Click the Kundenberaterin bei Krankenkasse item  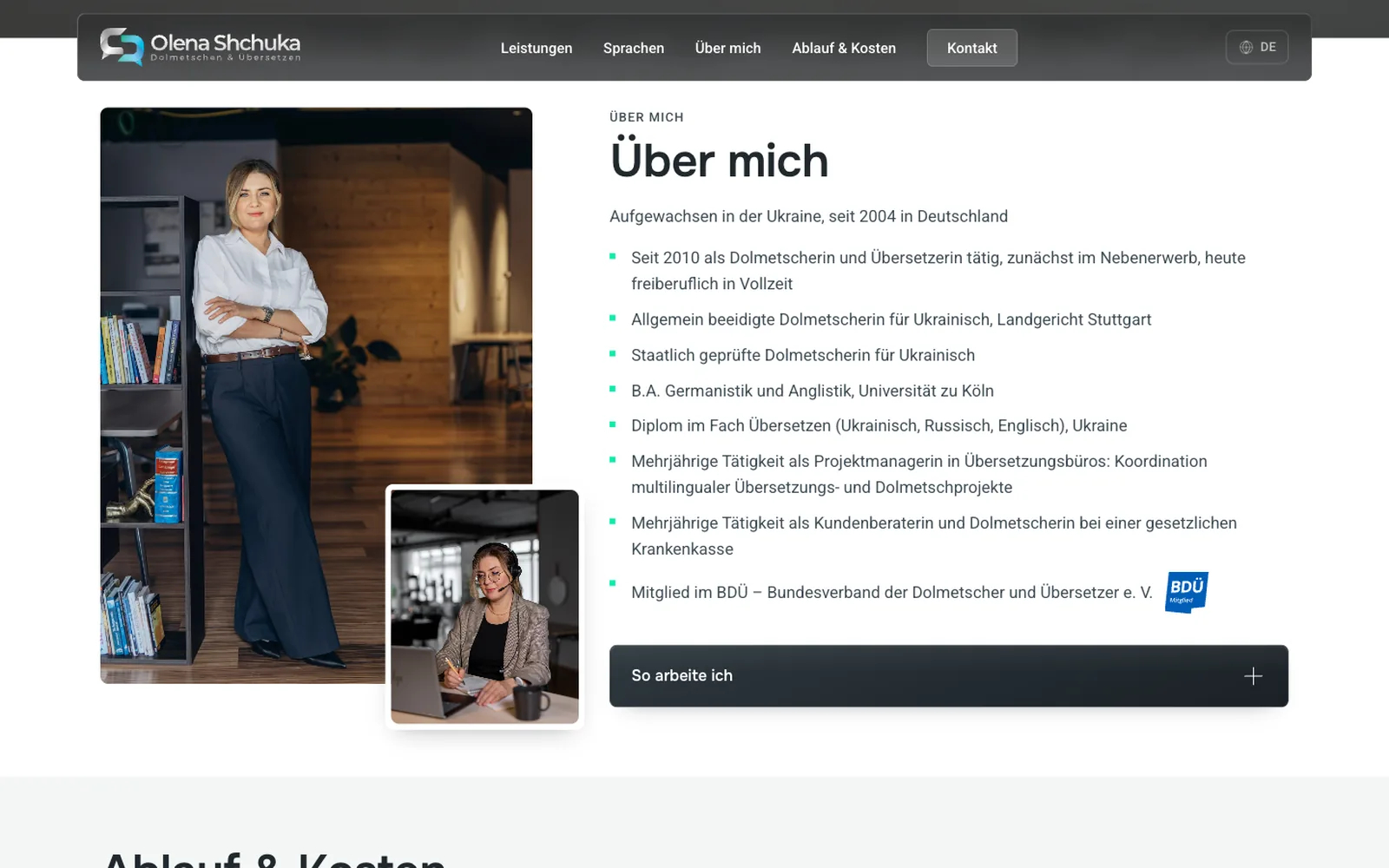coord(934,536)
